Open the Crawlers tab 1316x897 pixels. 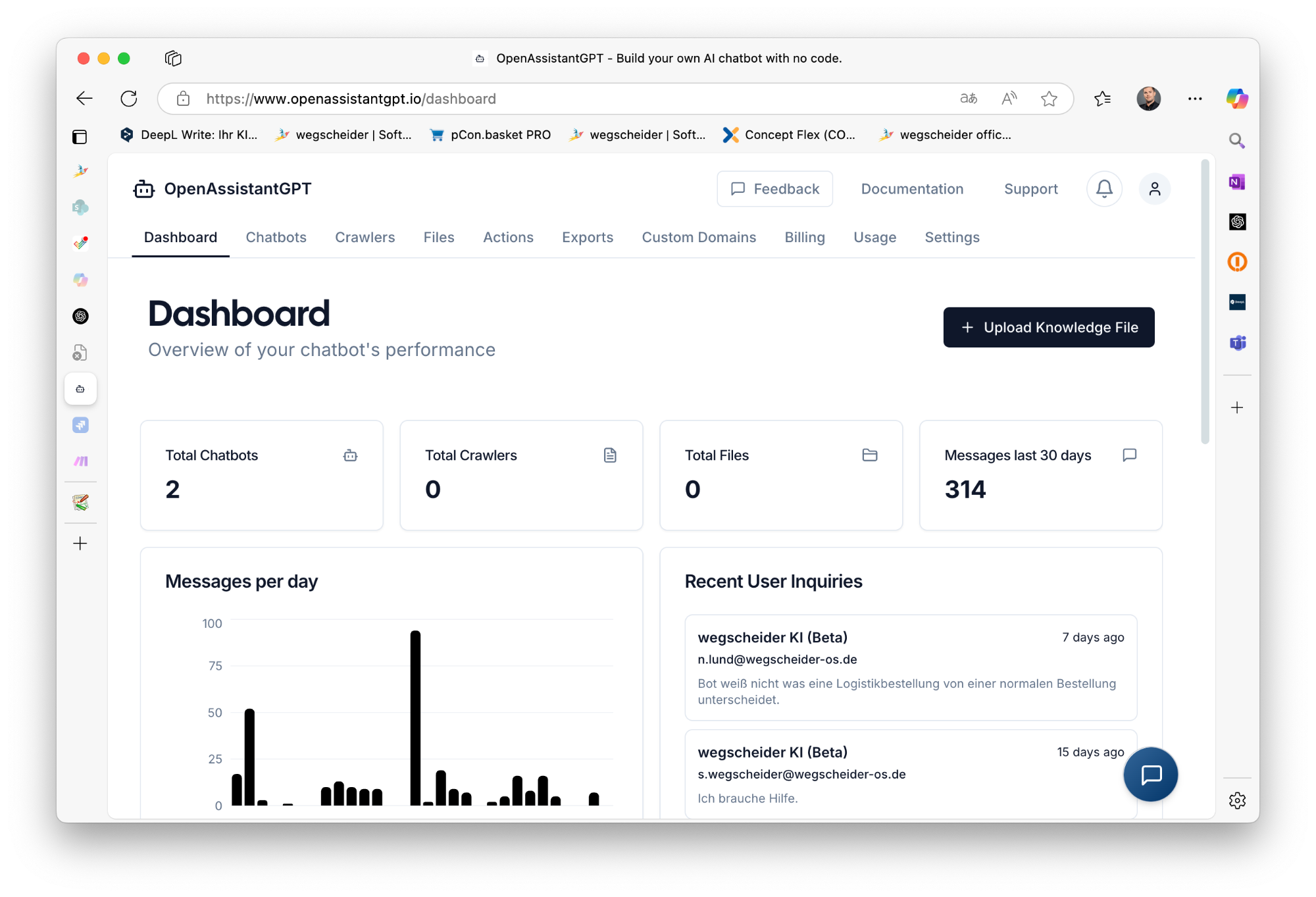[365, 238]
